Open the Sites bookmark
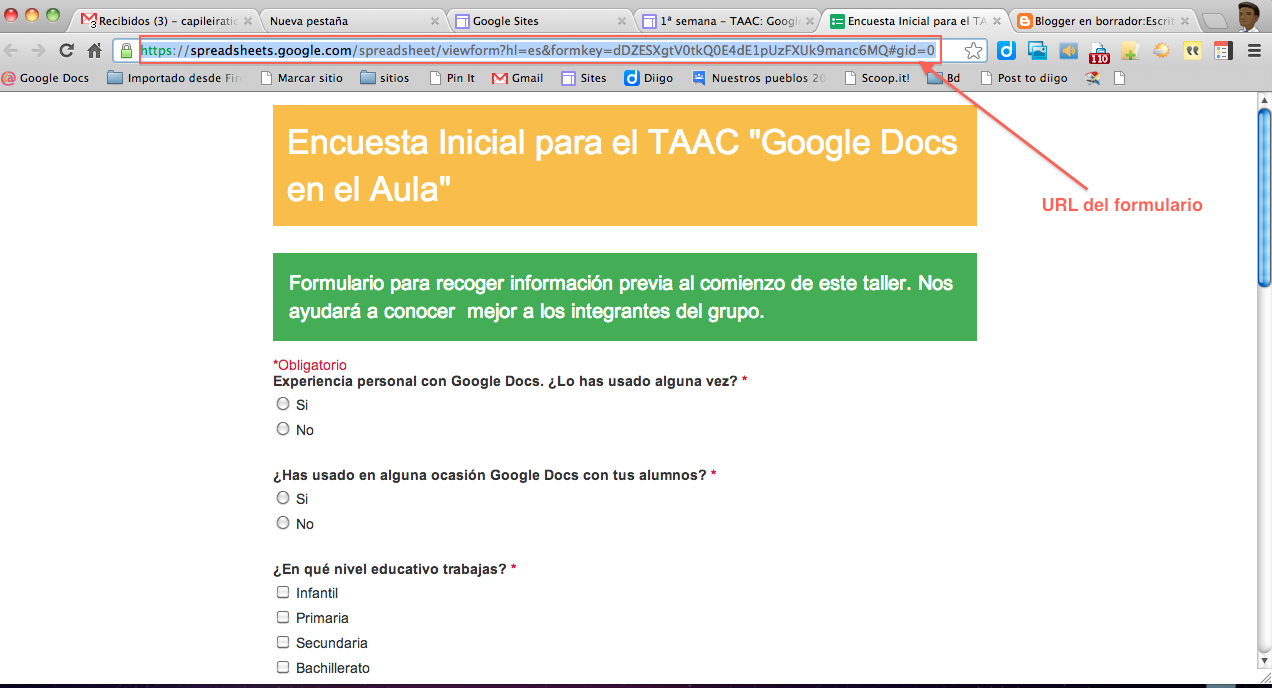Image resolution: width=1272 pixels, height=688 pixels. point(584,78)
